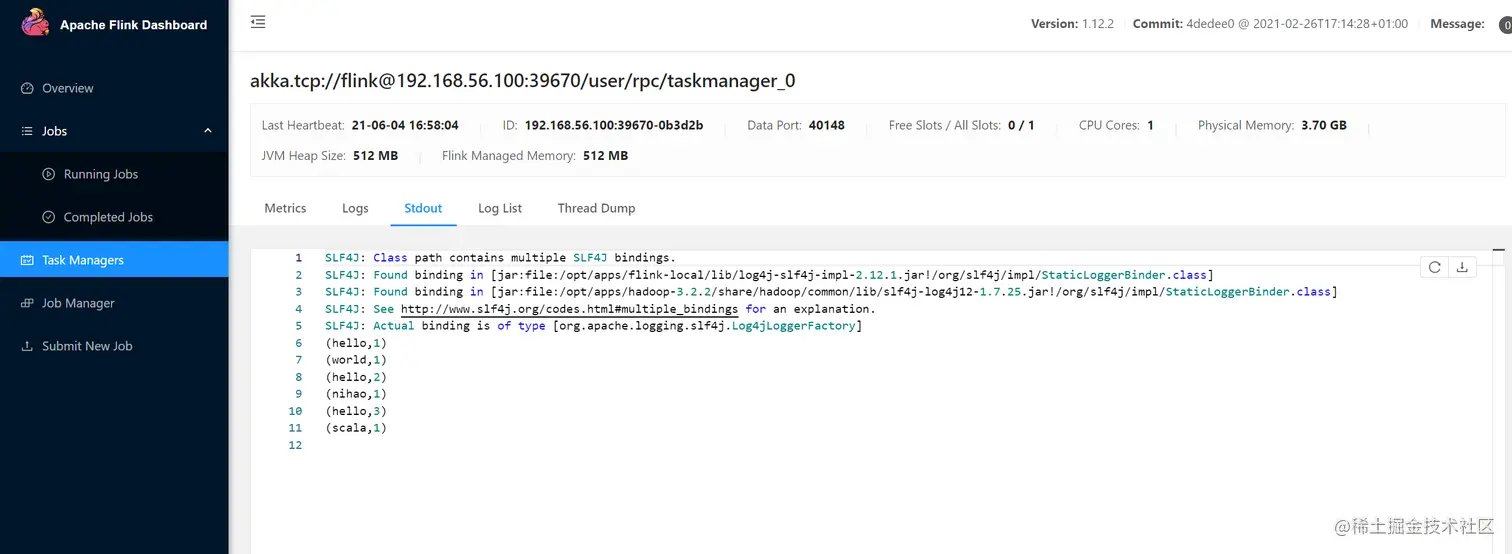This screenshot has width=1512, height=554.
Task: Click the Jobs list icon
Action: point(28,131)
